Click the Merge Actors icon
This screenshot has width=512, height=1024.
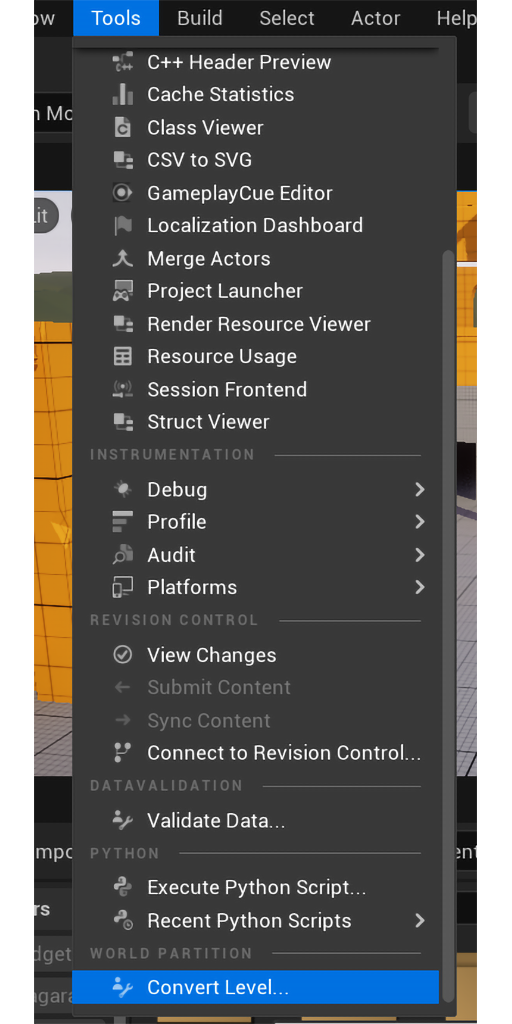(x=123, y=259)
